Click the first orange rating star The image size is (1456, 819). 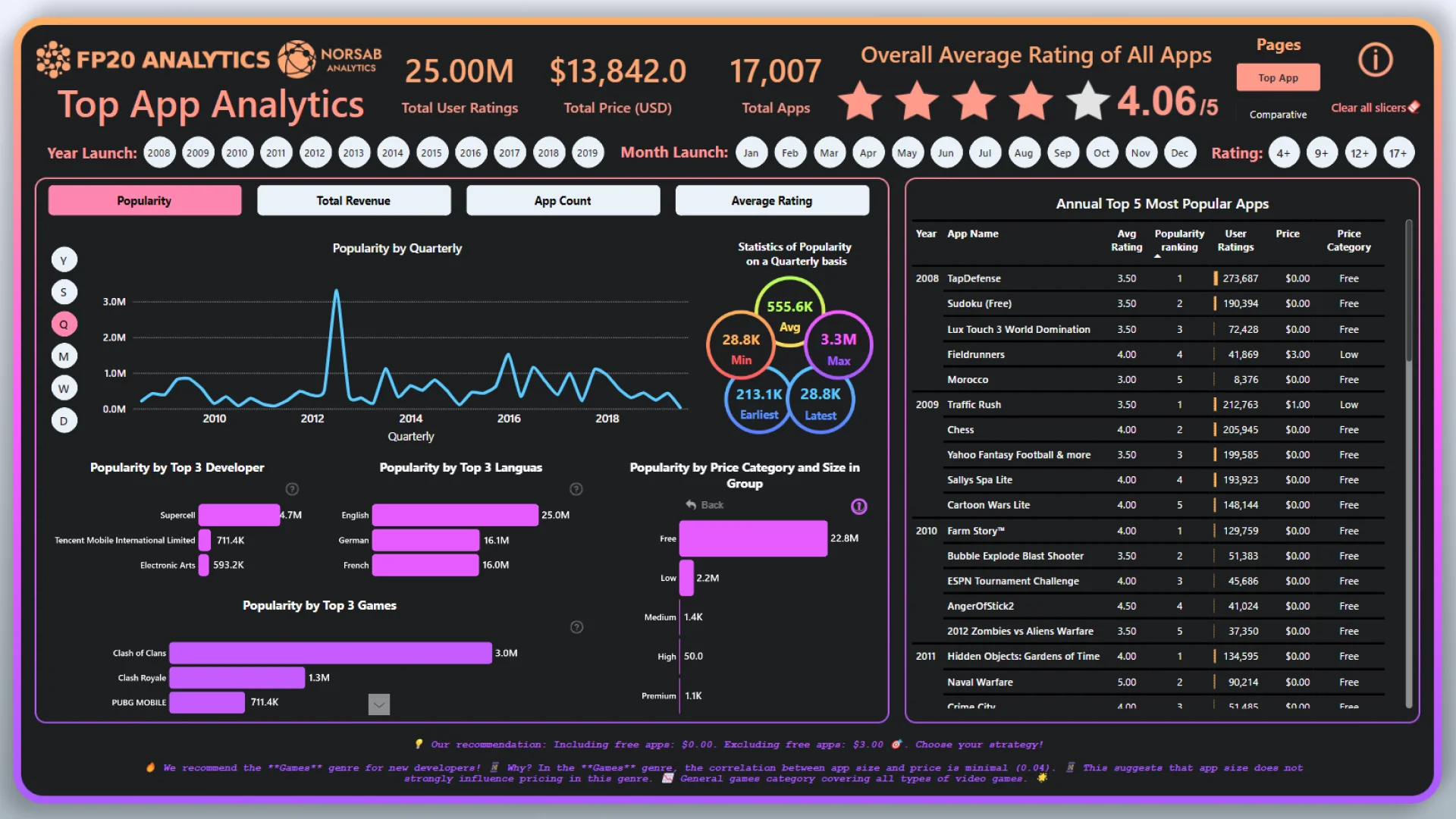click(x=860, y=101)
